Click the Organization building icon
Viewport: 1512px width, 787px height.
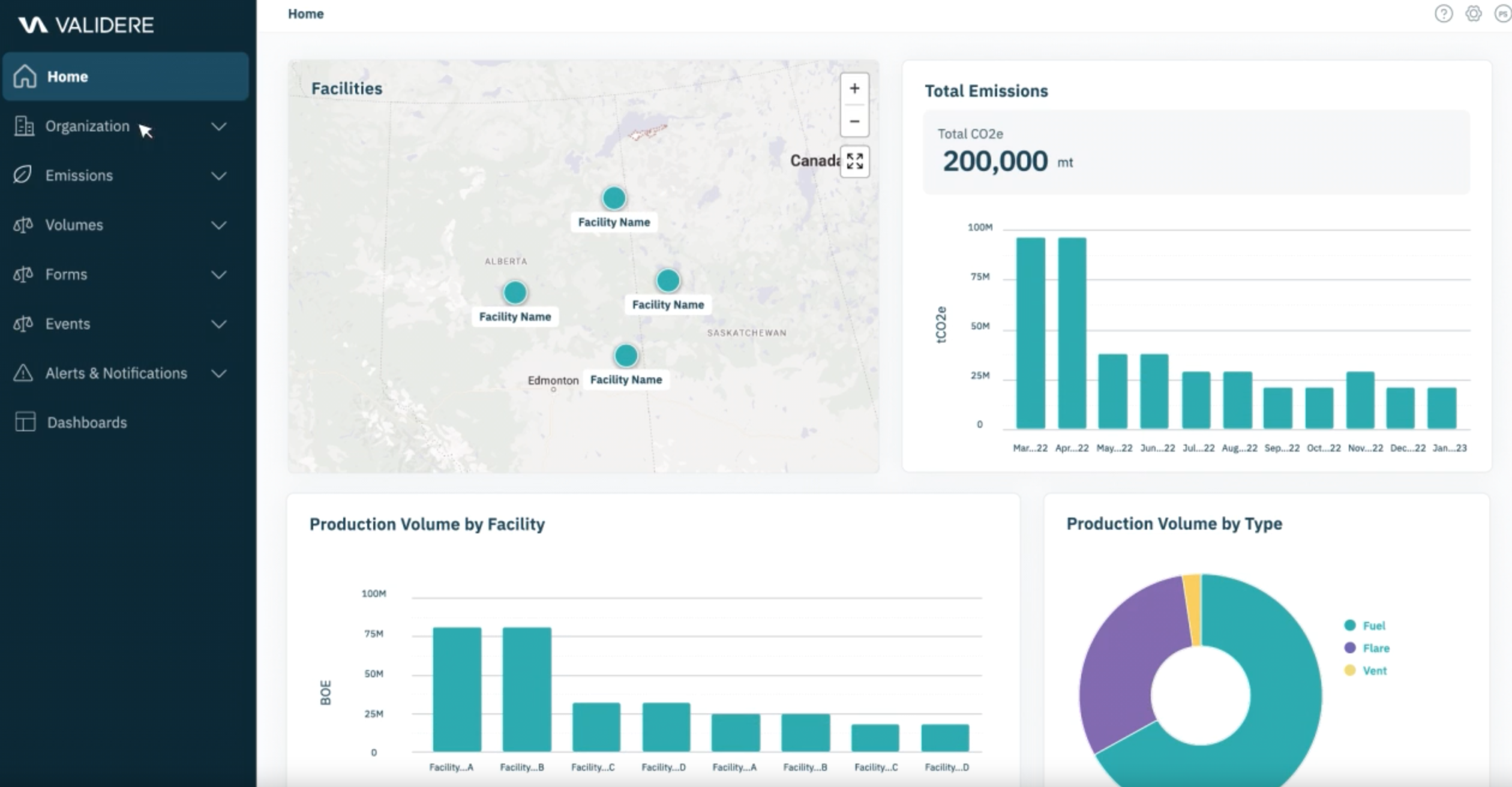pyautogui.click(x=24, y=126)
